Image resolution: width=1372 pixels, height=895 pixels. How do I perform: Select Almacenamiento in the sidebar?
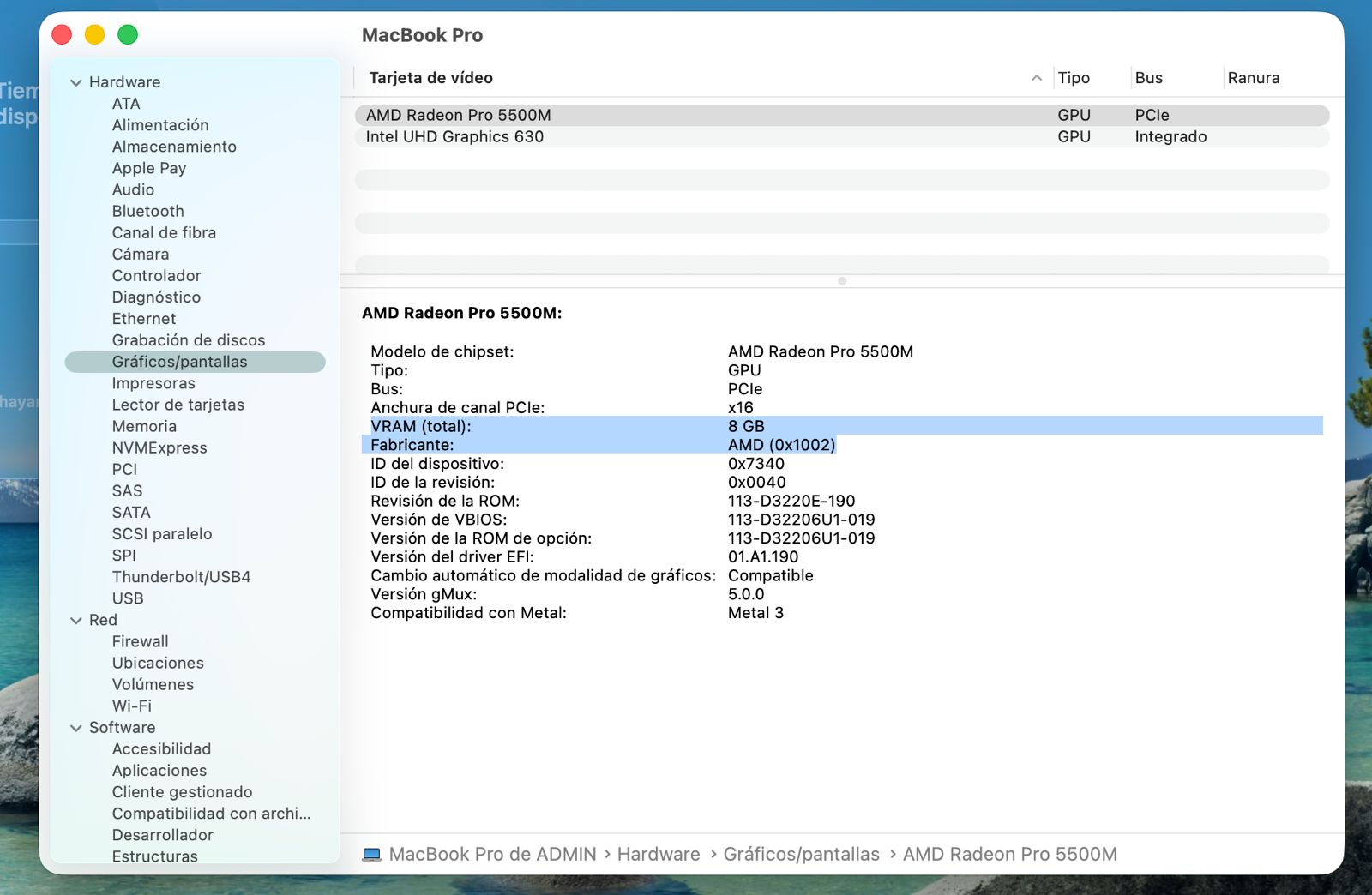[x=174, y=147]
